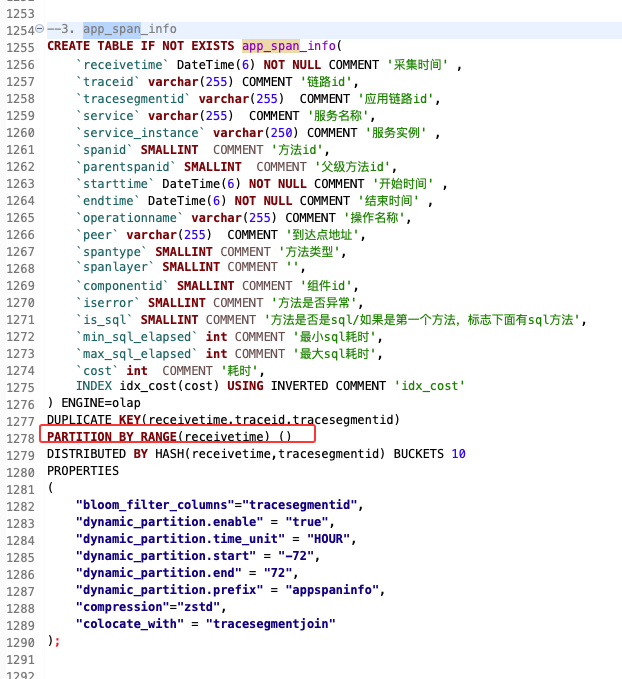Click line number 1290 in the gutter
The height and width of the screenshot is (679, 622).
19,641
